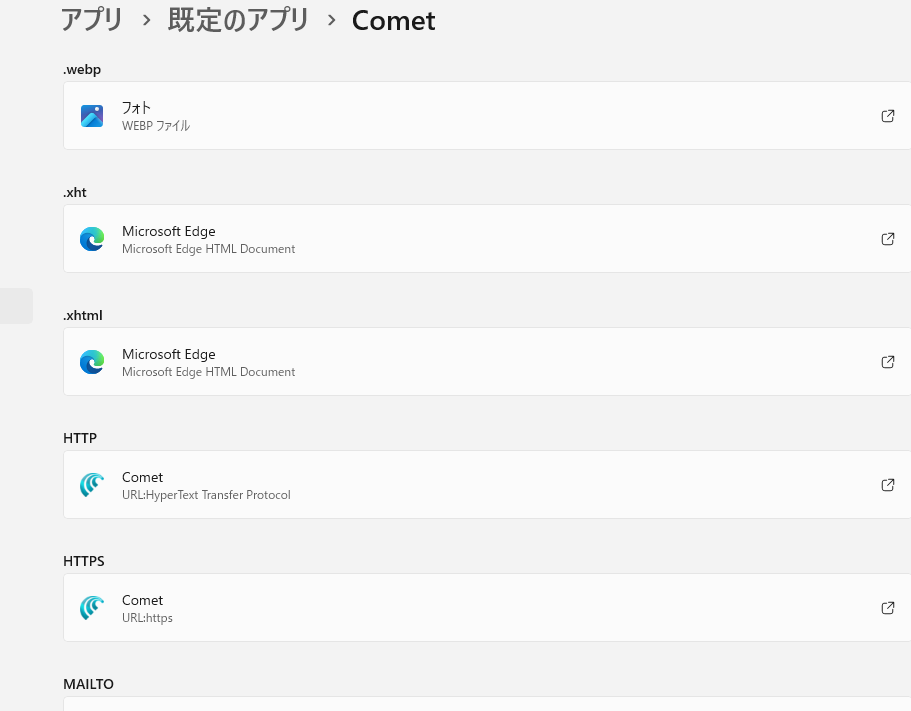
Task: Open the external-link icon for .xht
Action: [x=887, y=239]
